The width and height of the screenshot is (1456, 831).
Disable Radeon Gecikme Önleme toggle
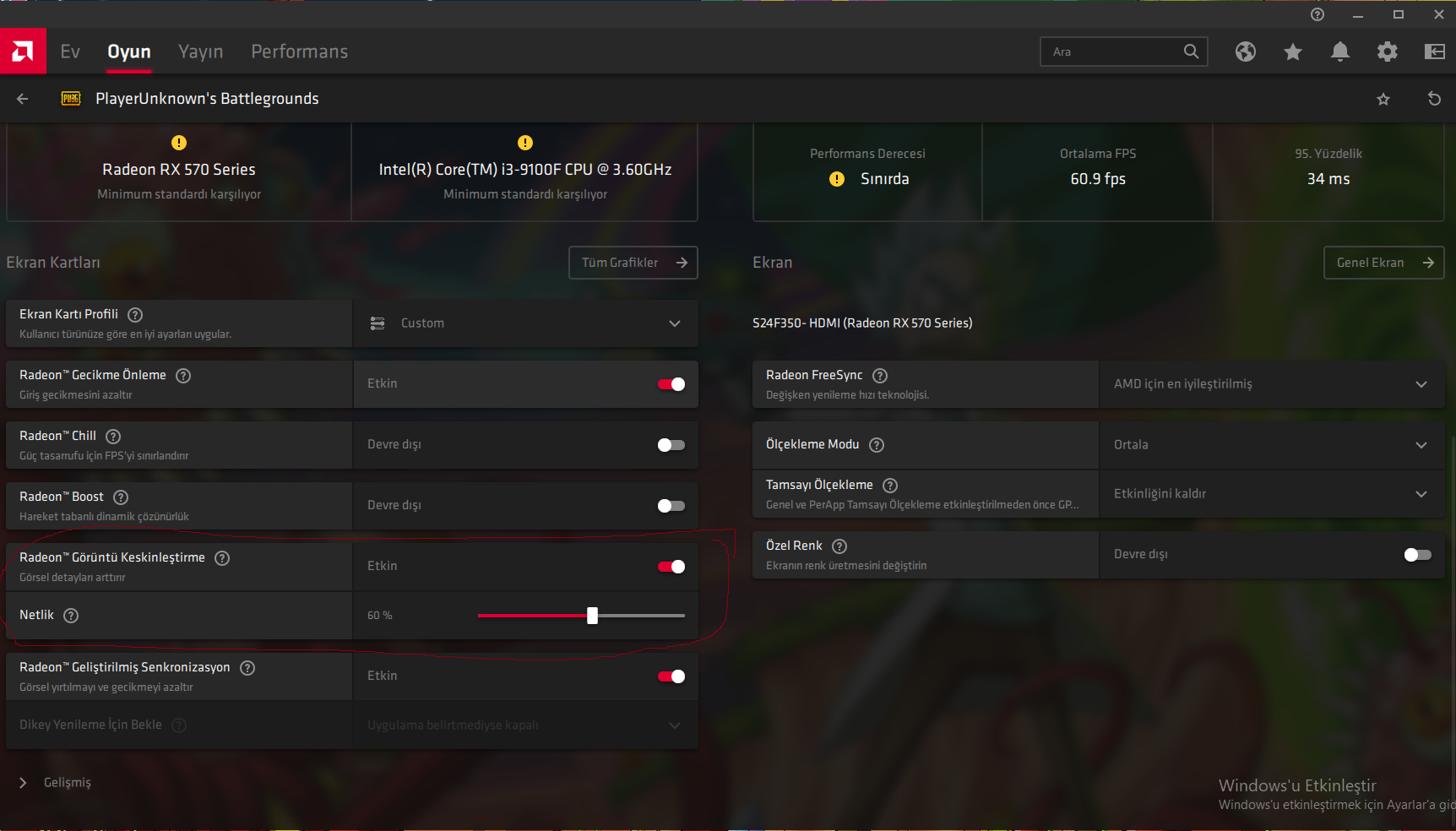671,384
